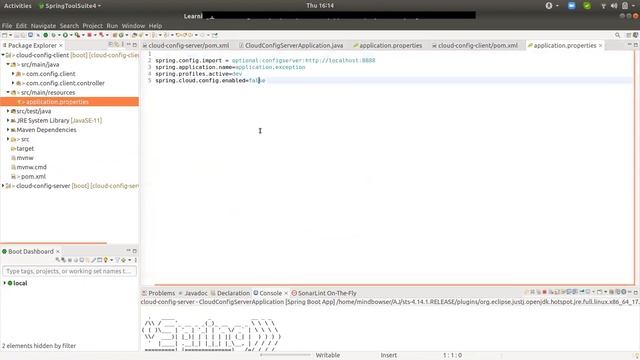Select the target folder

click(25, 148)
